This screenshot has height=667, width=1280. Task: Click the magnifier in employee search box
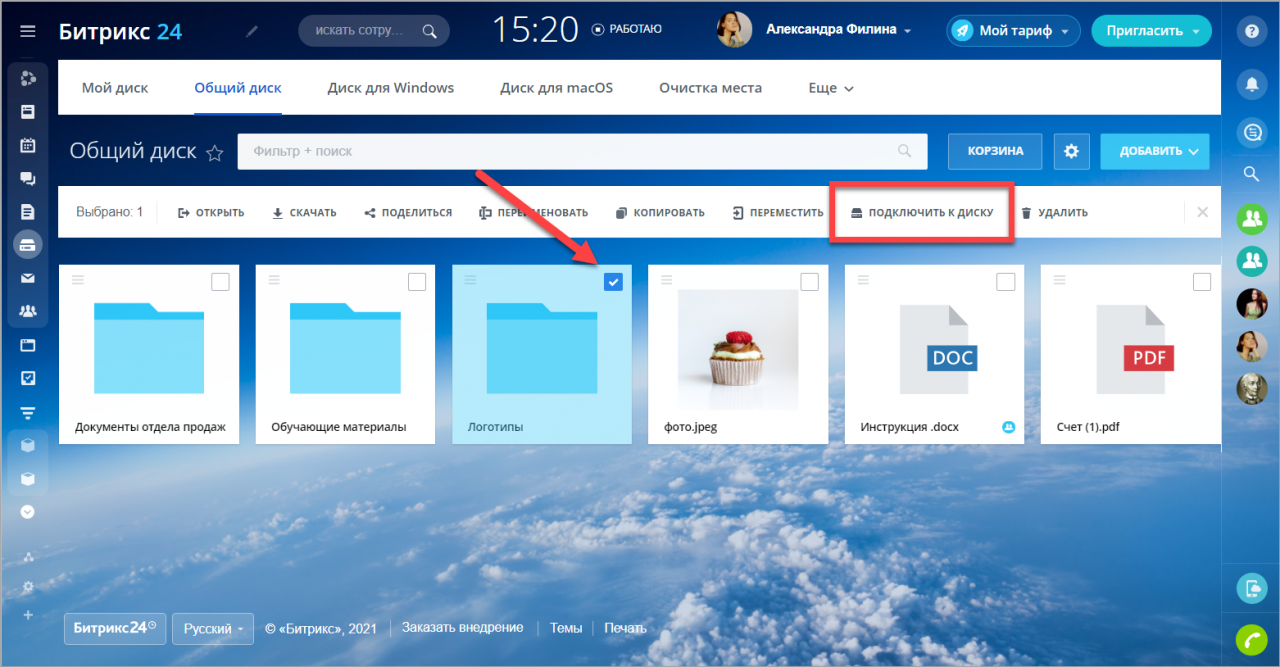pos(430,31)
